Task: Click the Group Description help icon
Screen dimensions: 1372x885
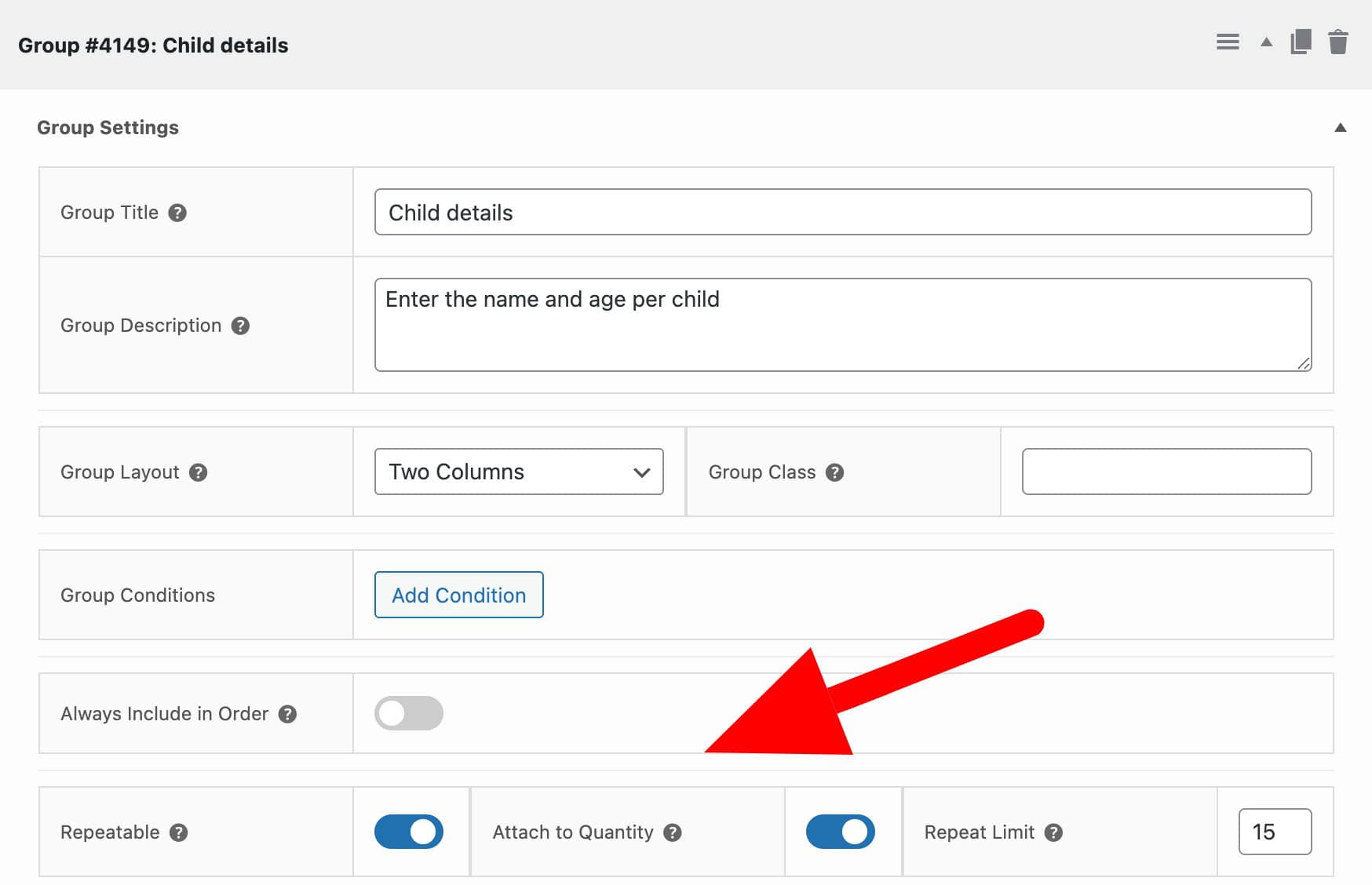Action: [x=243, y=326]
